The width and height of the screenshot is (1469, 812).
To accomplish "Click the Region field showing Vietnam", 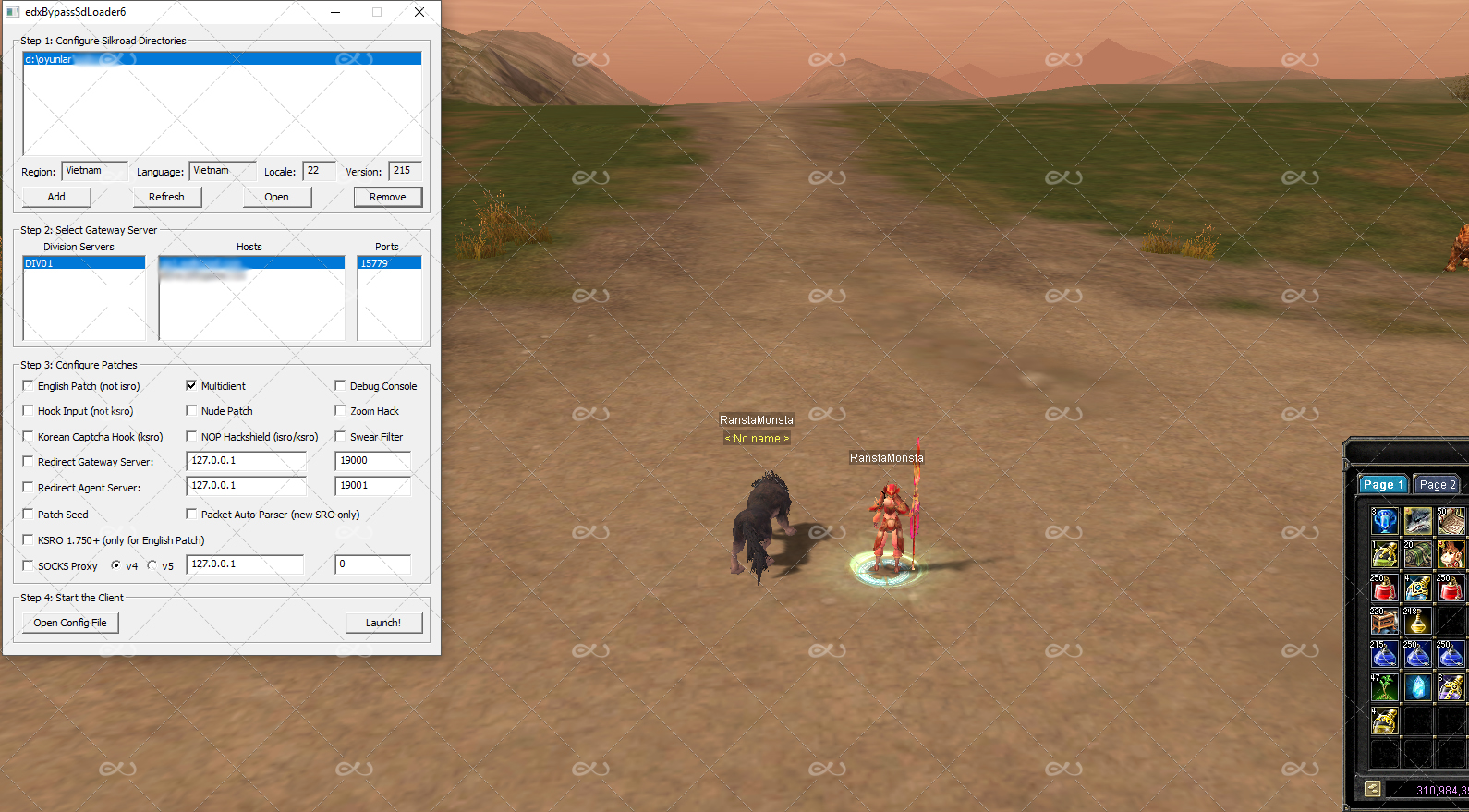I will click(x=95, y=171).
